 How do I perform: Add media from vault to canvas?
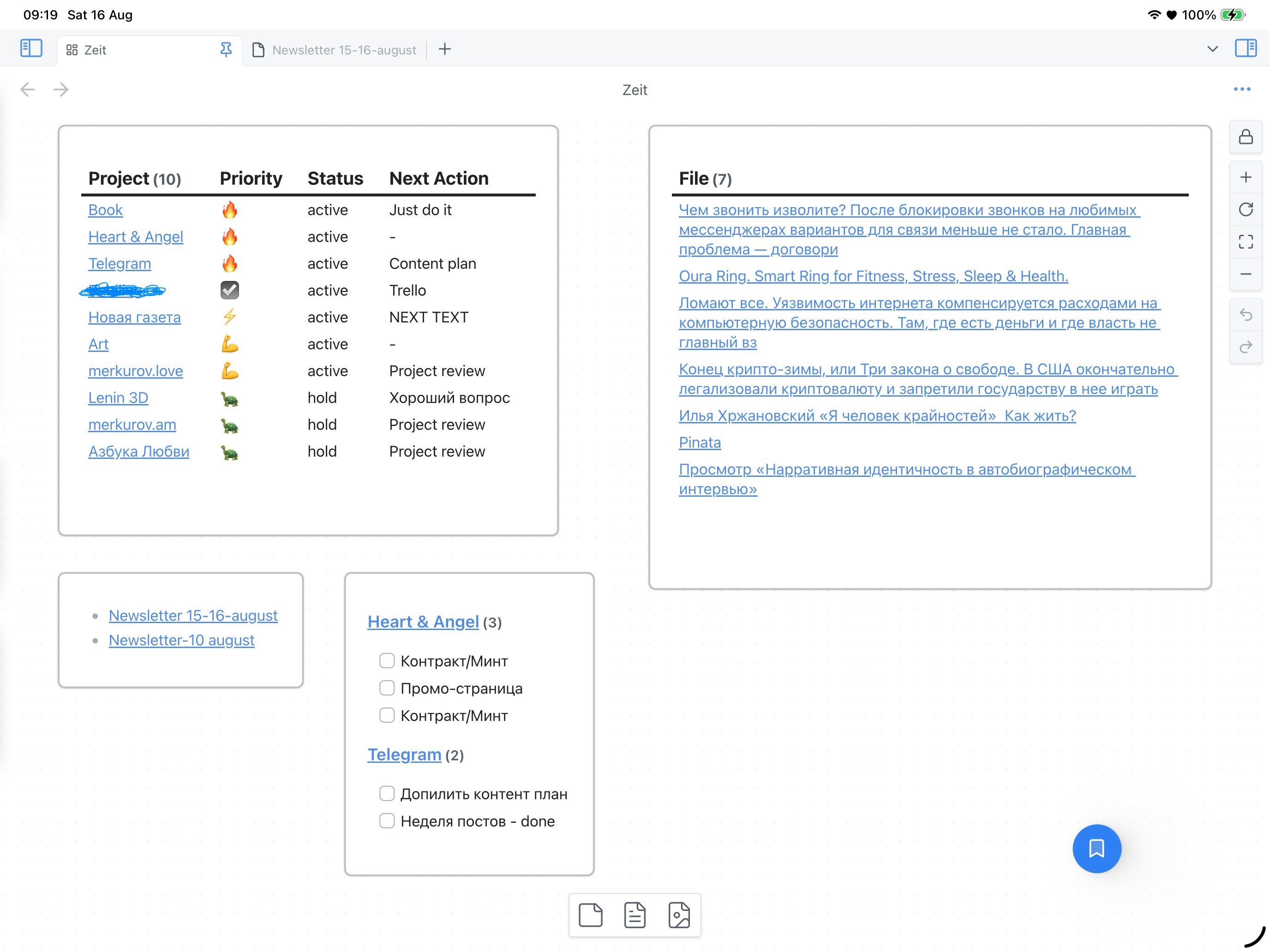(x=679, y=915)
